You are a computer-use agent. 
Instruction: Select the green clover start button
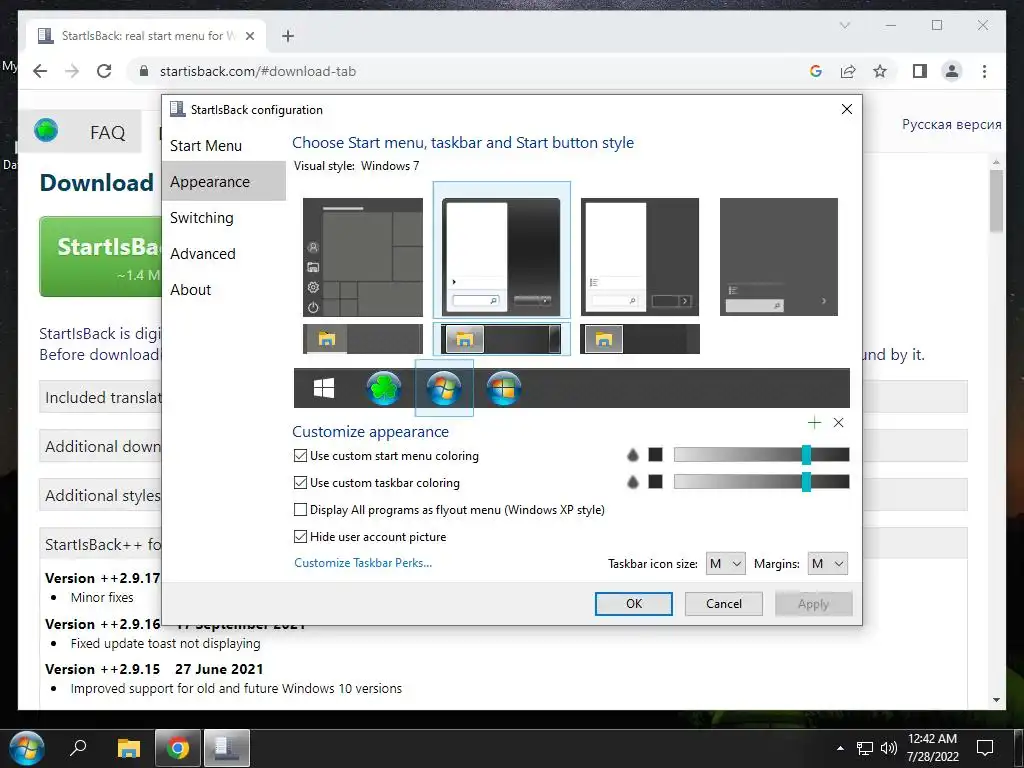click(x=383, y=388)
